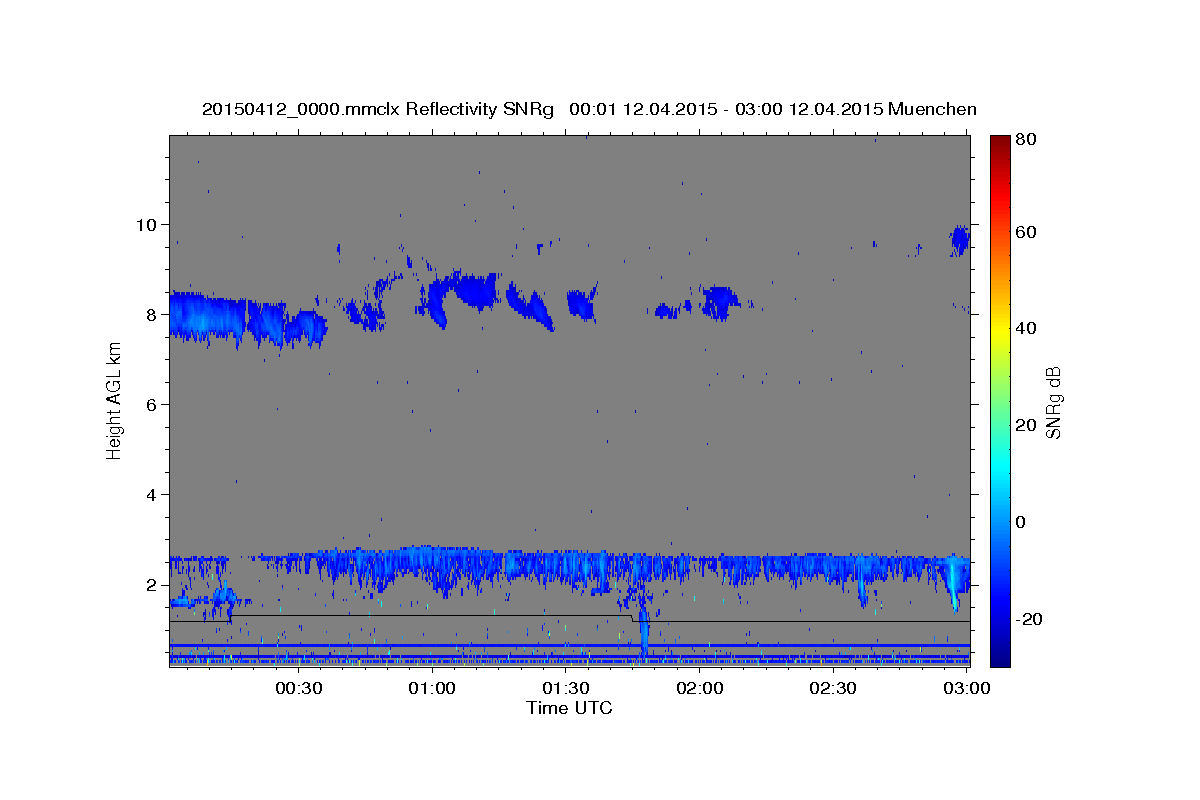Click the 01:00 time axis tick label
1200x800 pixels.
pyautogui.click(x=432, y=688)
